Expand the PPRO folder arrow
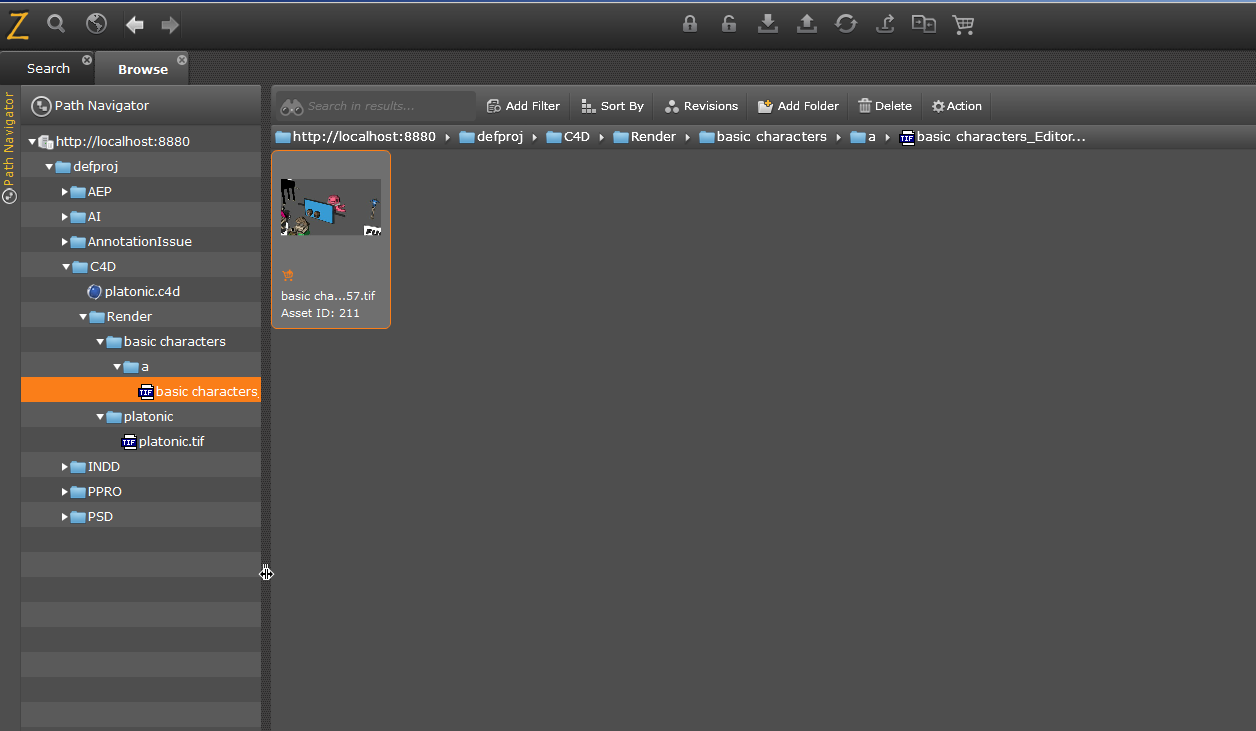 [x=65, y=492]
